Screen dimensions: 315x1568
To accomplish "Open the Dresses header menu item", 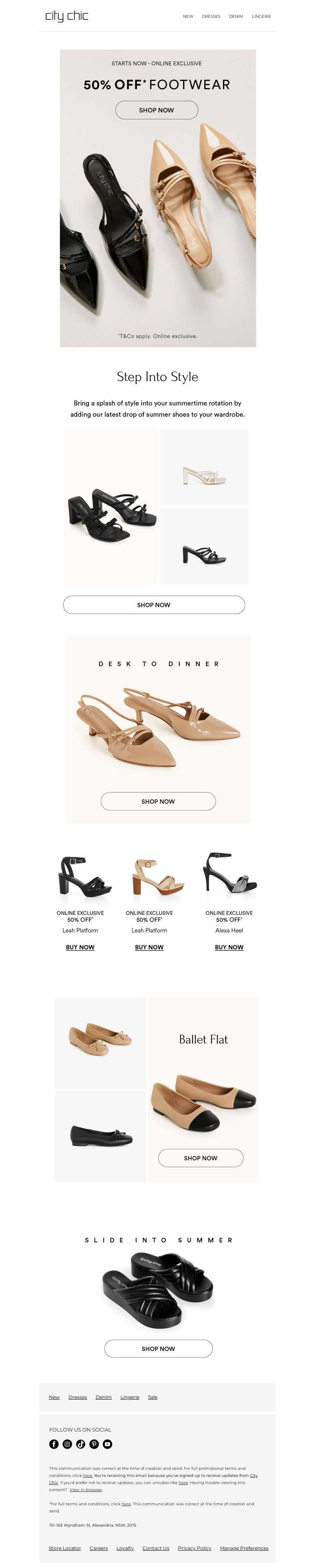I will (x=211, y=17).
